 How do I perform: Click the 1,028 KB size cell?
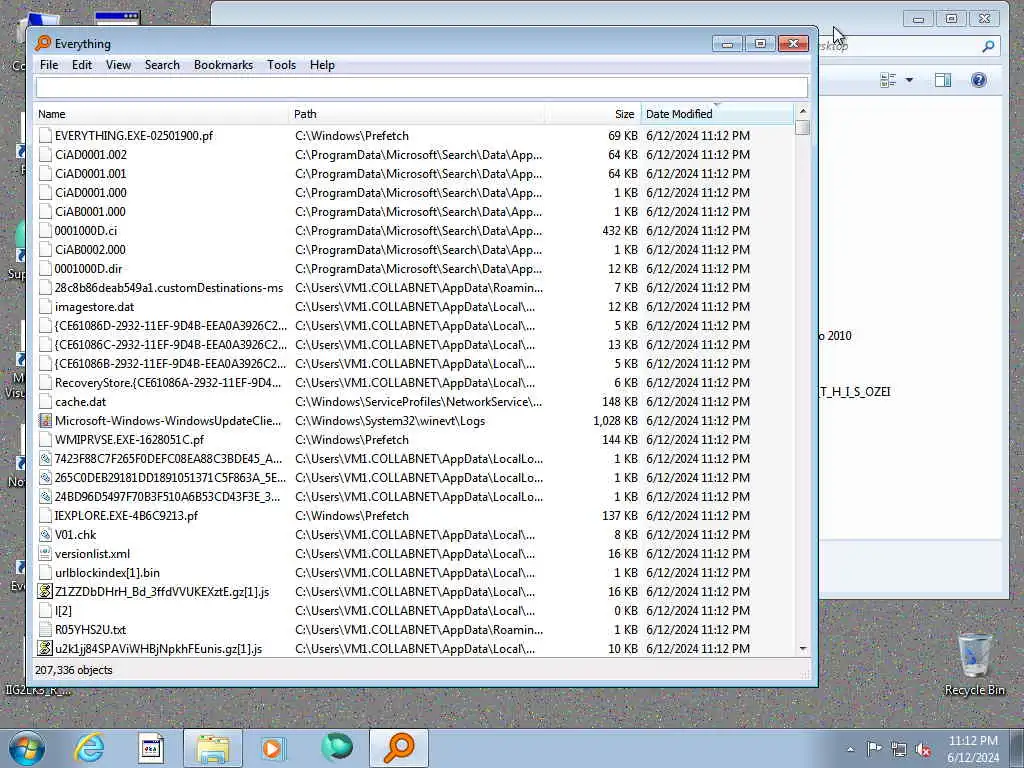(x=615, y=421)
